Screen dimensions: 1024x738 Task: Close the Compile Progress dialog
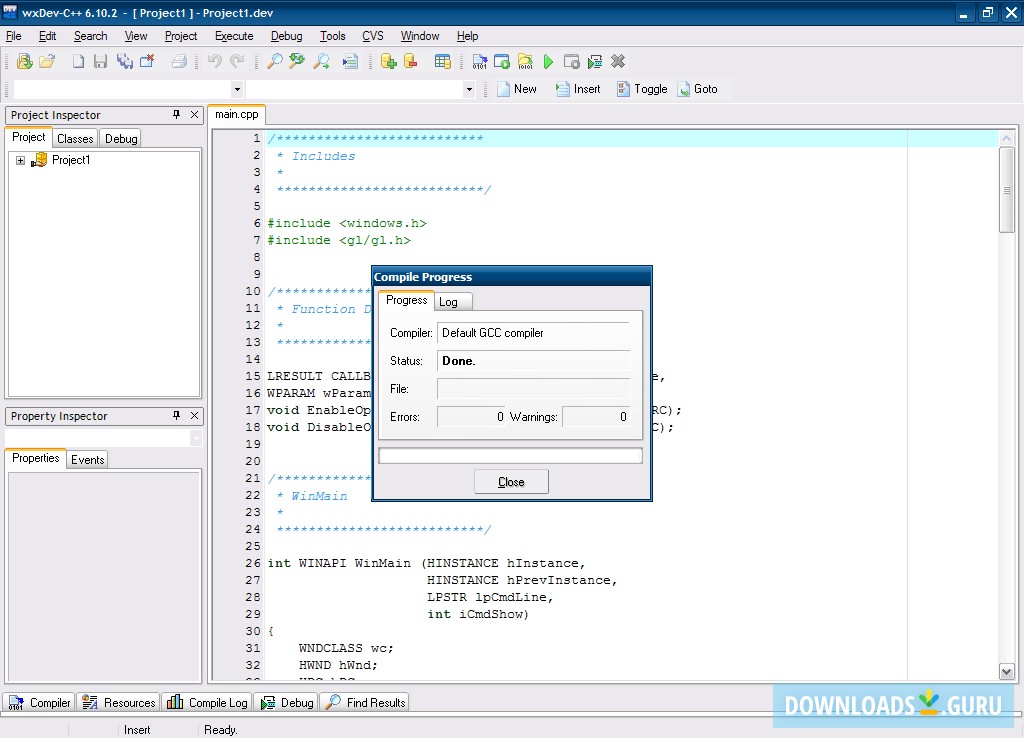511,481
